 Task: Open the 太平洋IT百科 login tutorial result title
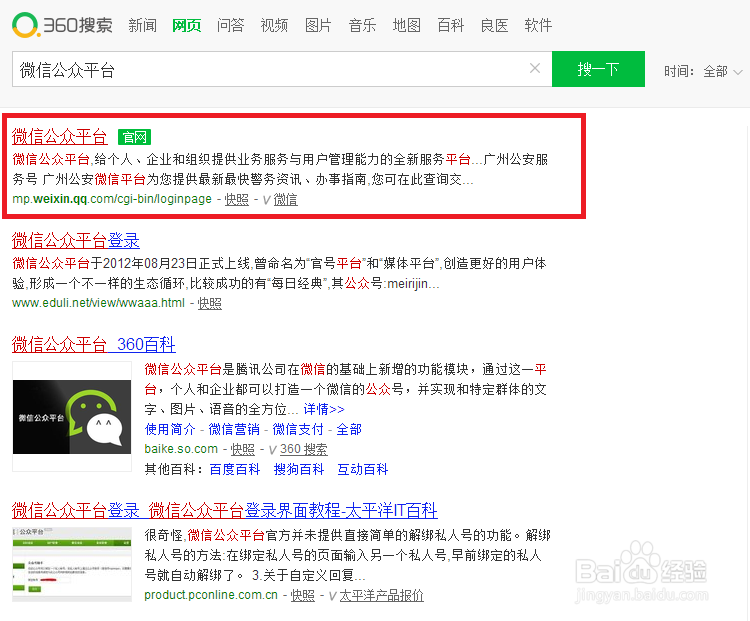pyautogui.click(x=225, y=510)
